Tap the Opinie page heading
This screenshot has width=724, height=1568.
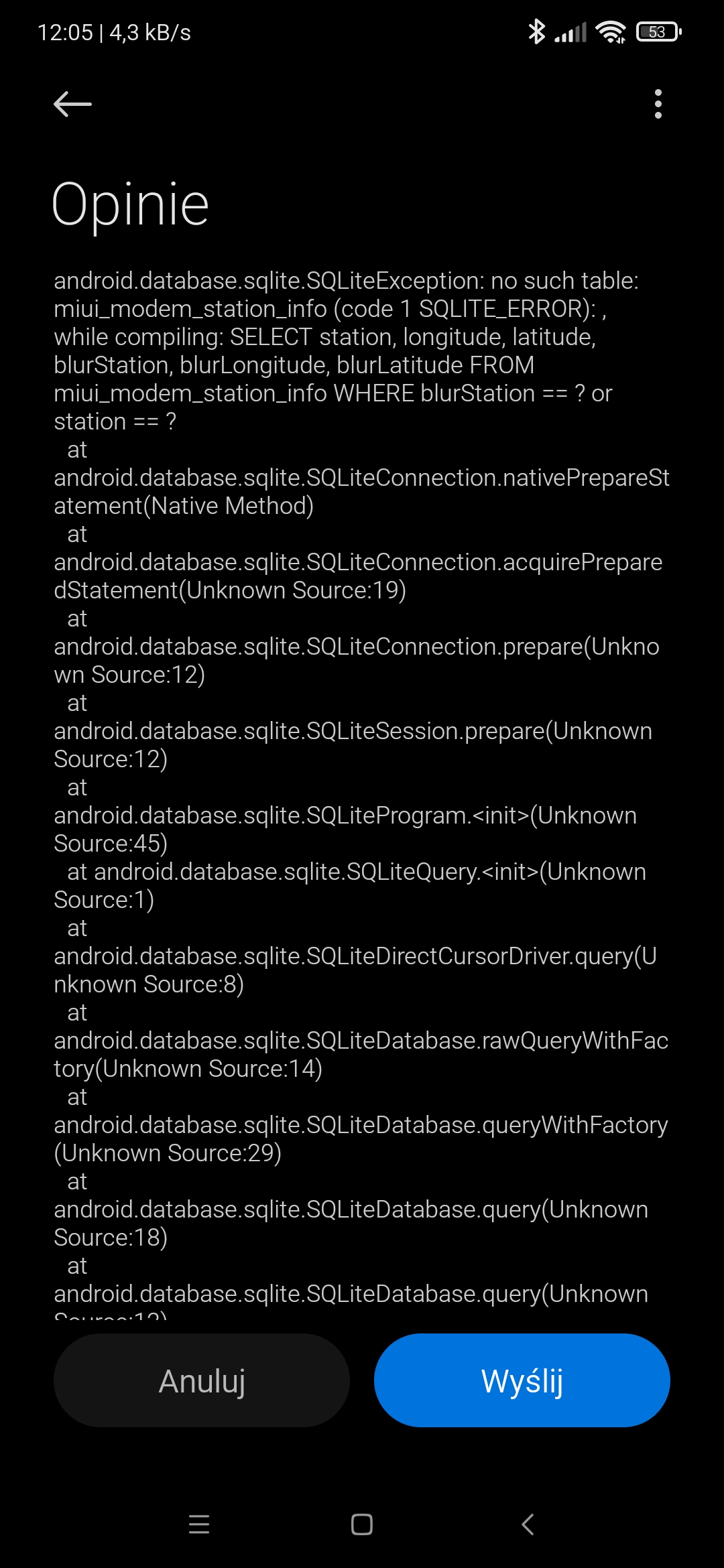tap(131, 204)
